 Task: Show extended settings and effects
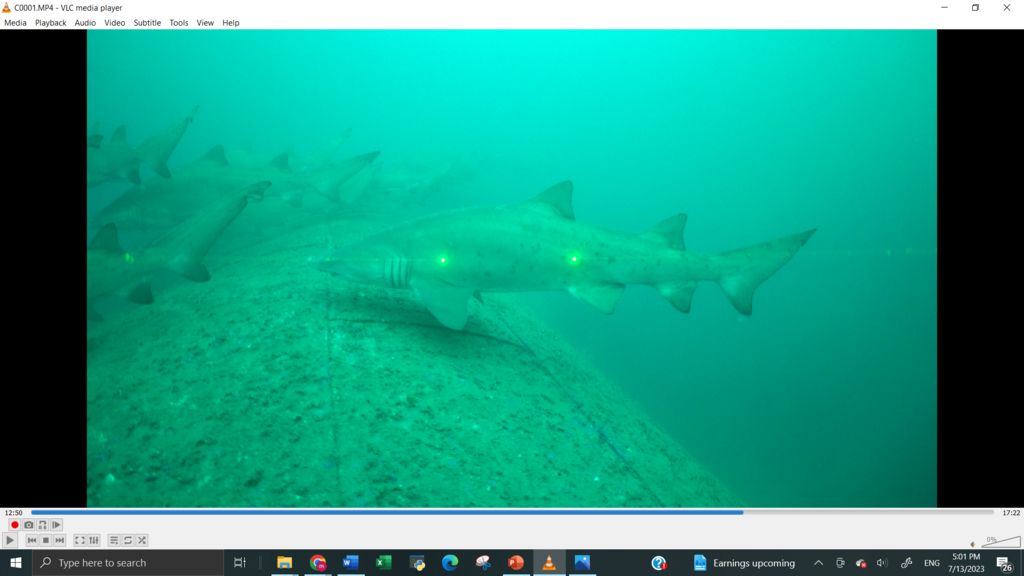(94, 540)
